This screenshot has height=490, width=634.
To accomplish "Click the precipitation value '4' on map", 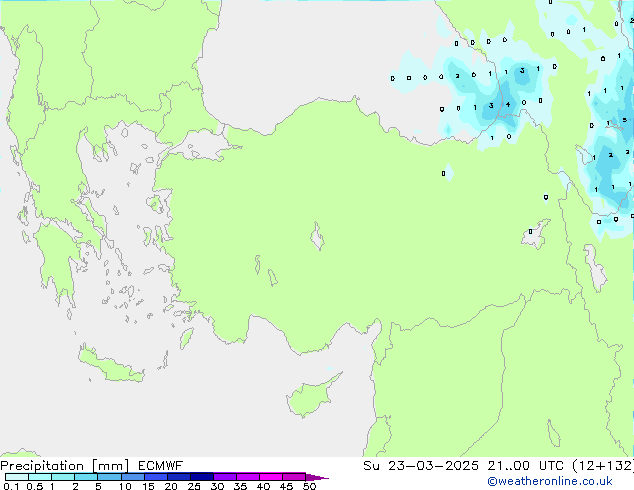I will 508,104.
